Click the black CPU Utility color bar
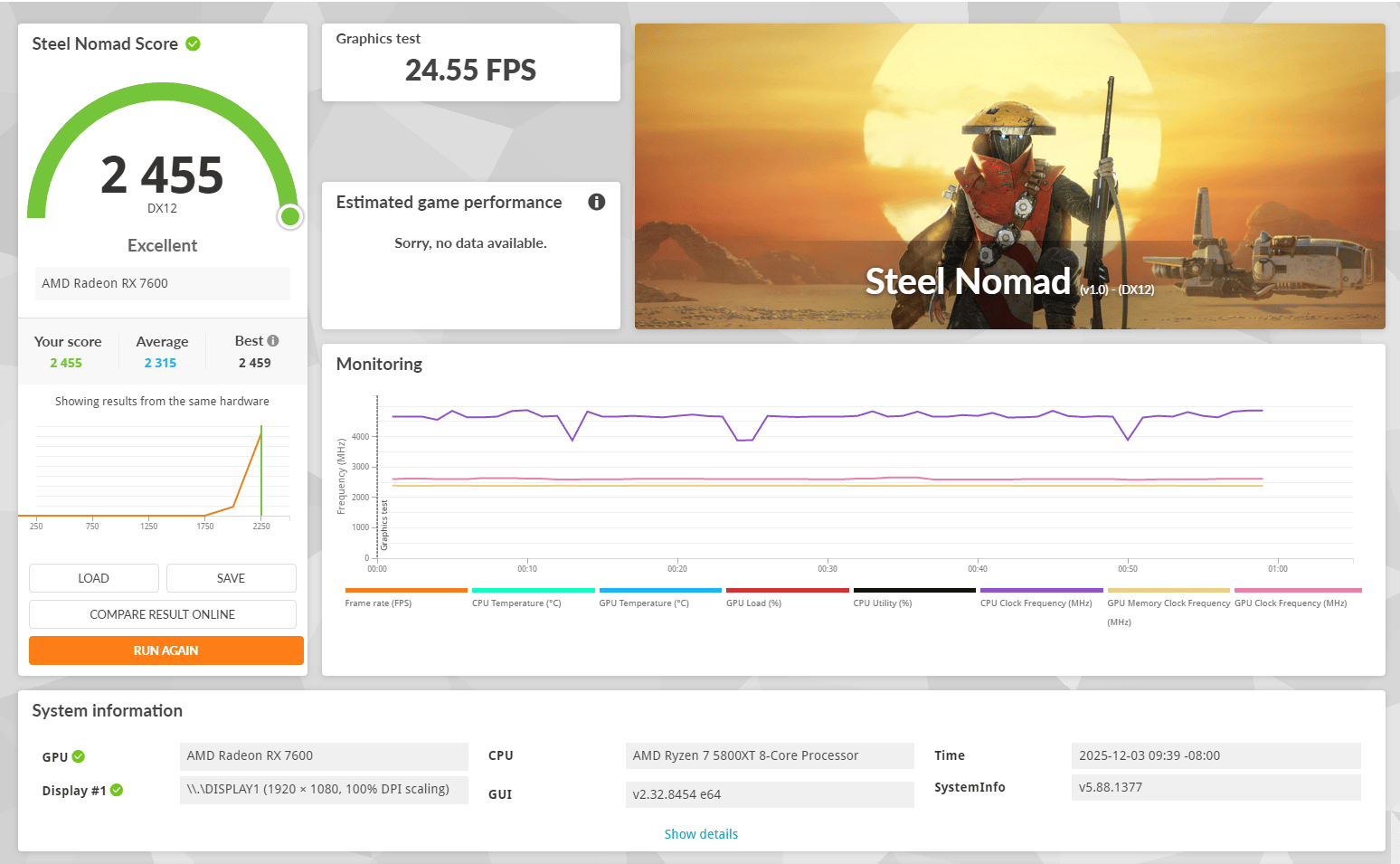The height and width of the screenshot is (864, 1400). [913, 591]
